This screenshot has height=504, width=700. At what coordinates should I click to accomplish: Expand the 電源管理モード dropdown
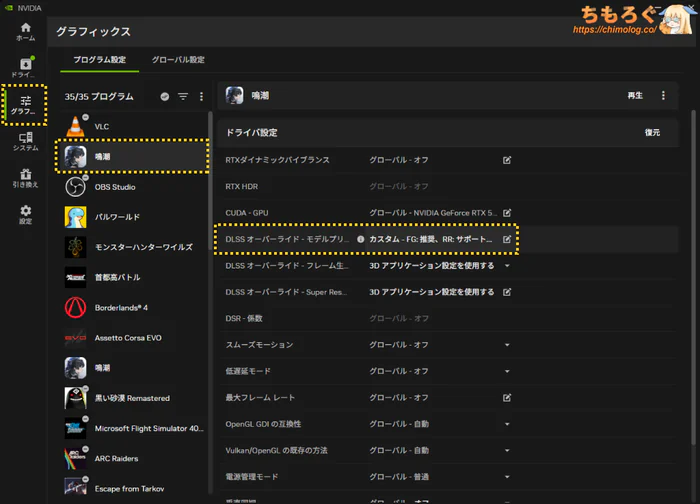507,477
